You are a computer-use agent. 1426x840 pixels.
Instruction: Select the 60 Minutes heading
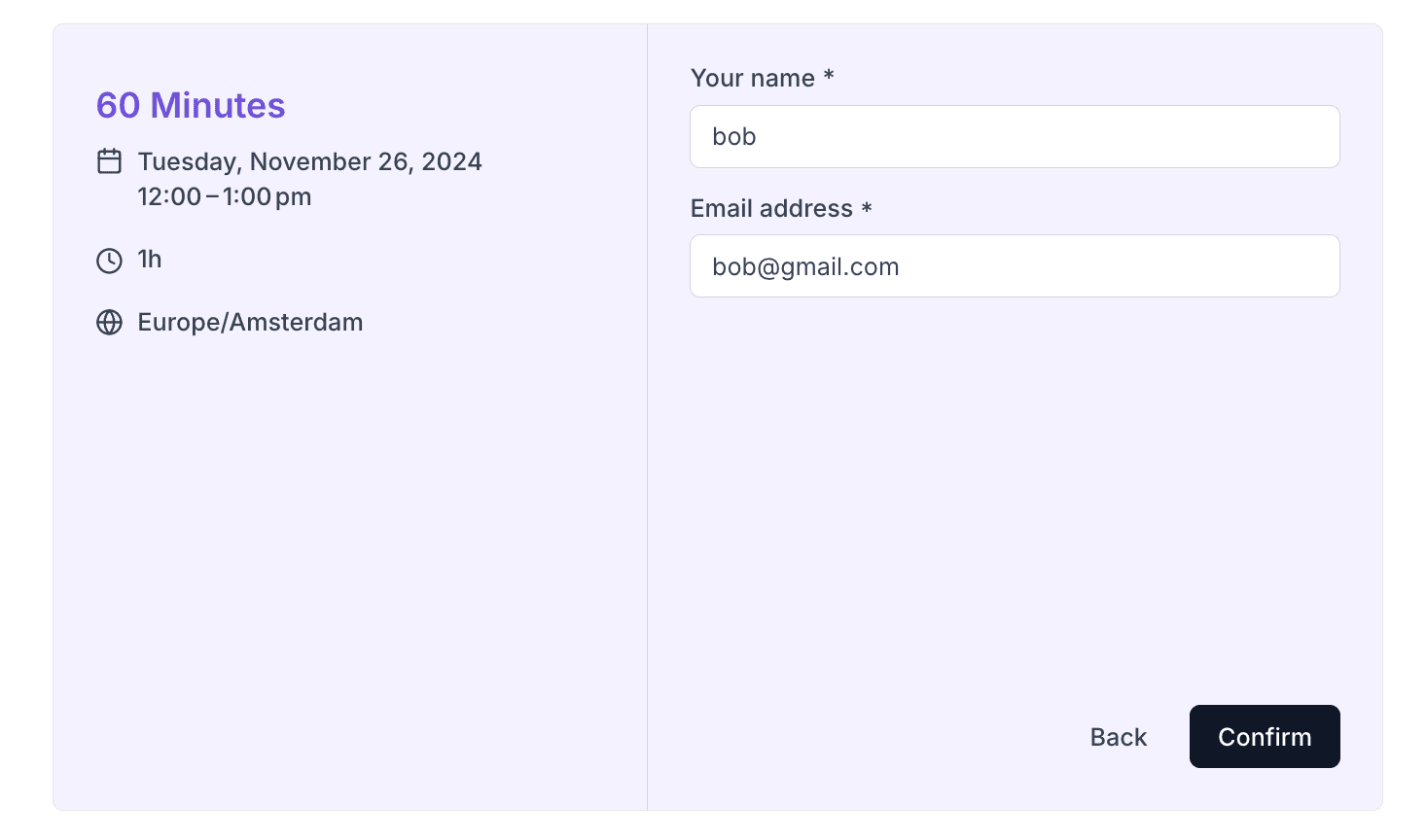(191, 105)
